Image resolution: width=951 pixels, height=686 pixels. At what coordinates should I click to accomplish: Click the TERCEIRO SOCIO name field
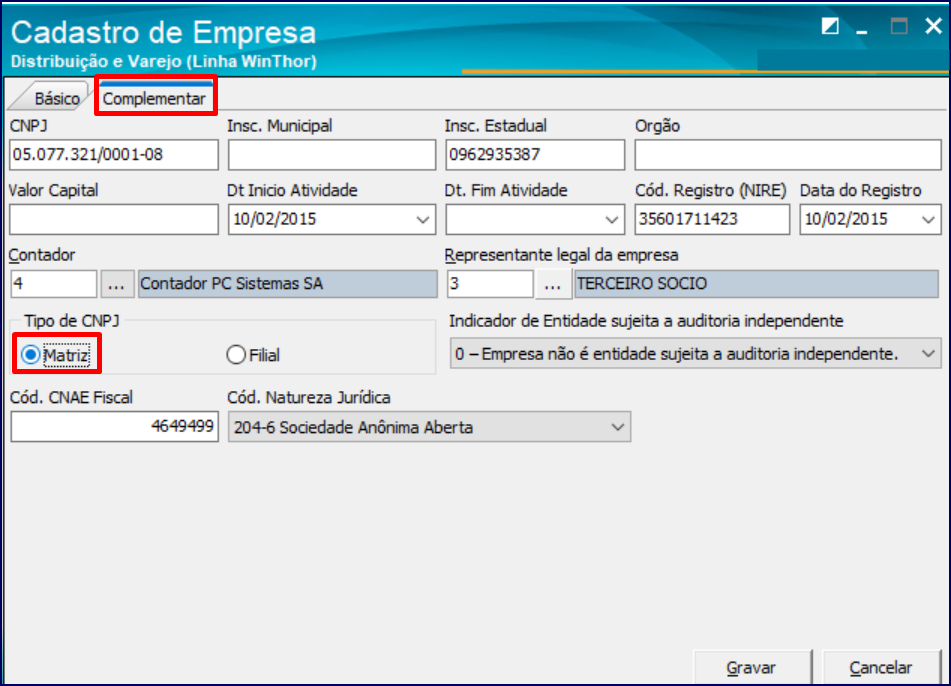pyautogui.click(x=756, y=284)
